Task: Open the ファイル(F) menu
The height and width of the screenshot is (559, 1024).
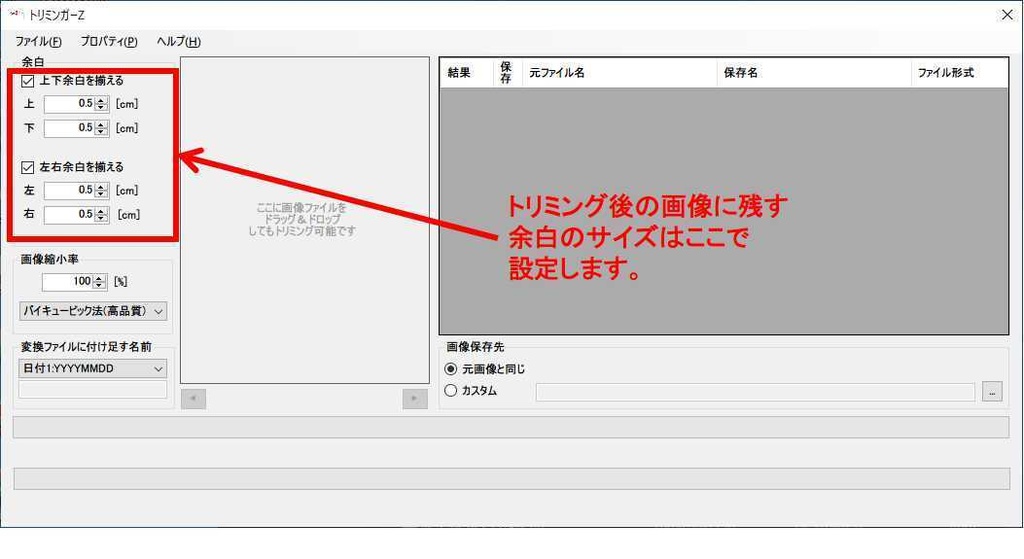Action: [x=39, y=41]
